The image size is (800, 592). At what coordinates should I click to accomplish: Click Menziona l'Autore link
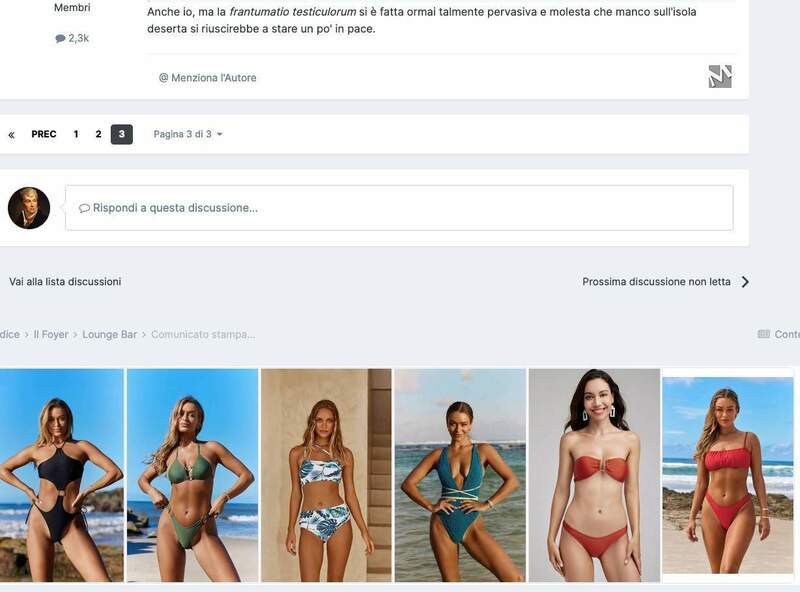click(x=208, y=78)
